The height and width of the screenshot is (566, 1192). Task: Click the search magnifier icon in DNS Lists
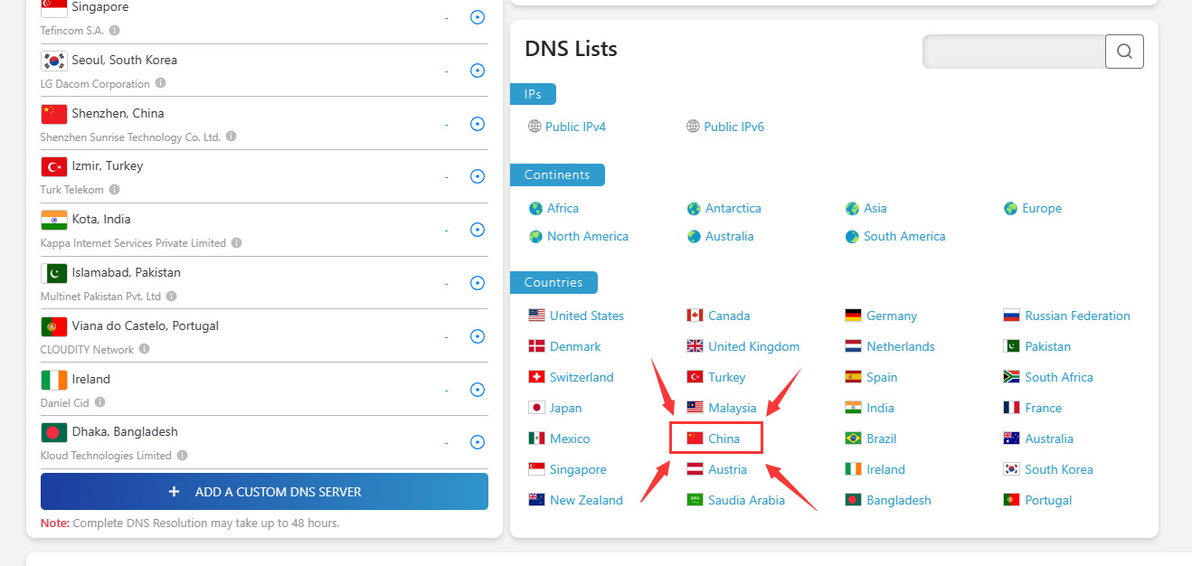tap(1124, 52)
